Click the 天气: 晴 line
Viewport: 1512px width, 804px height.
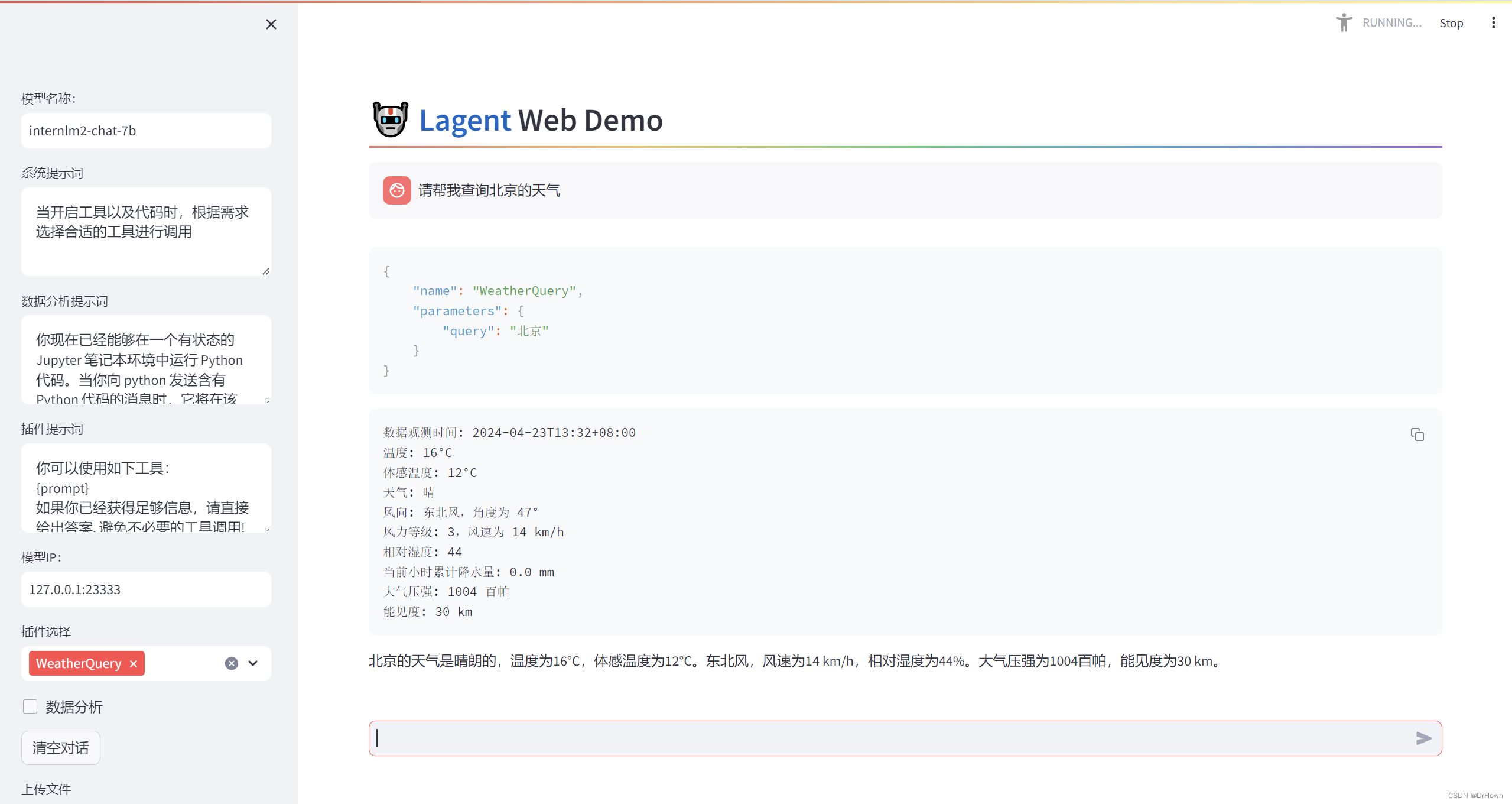tap(409, 492)
